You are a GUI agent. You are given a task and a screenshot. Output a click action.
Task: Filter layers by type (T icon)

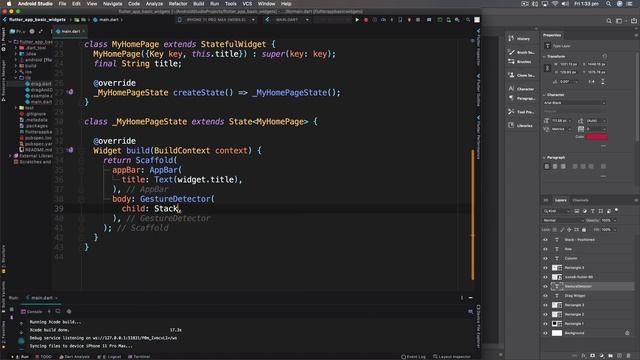tap(593, 211)
